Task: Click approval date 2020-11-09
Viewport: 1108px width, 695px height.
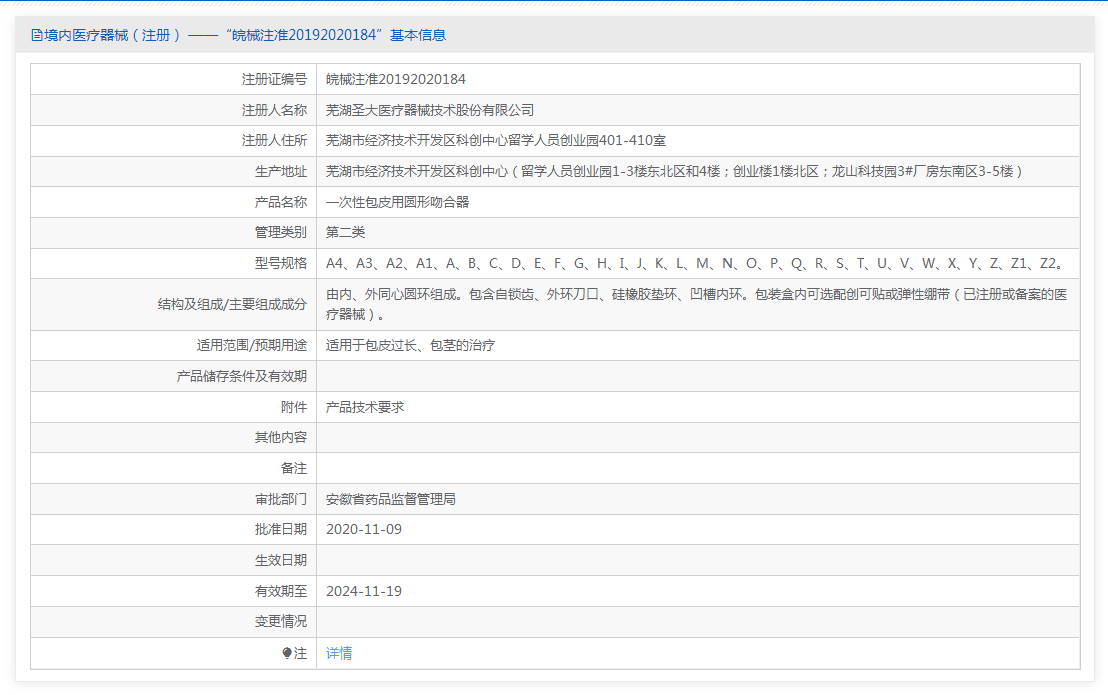Action: click(x=364, y=529)
